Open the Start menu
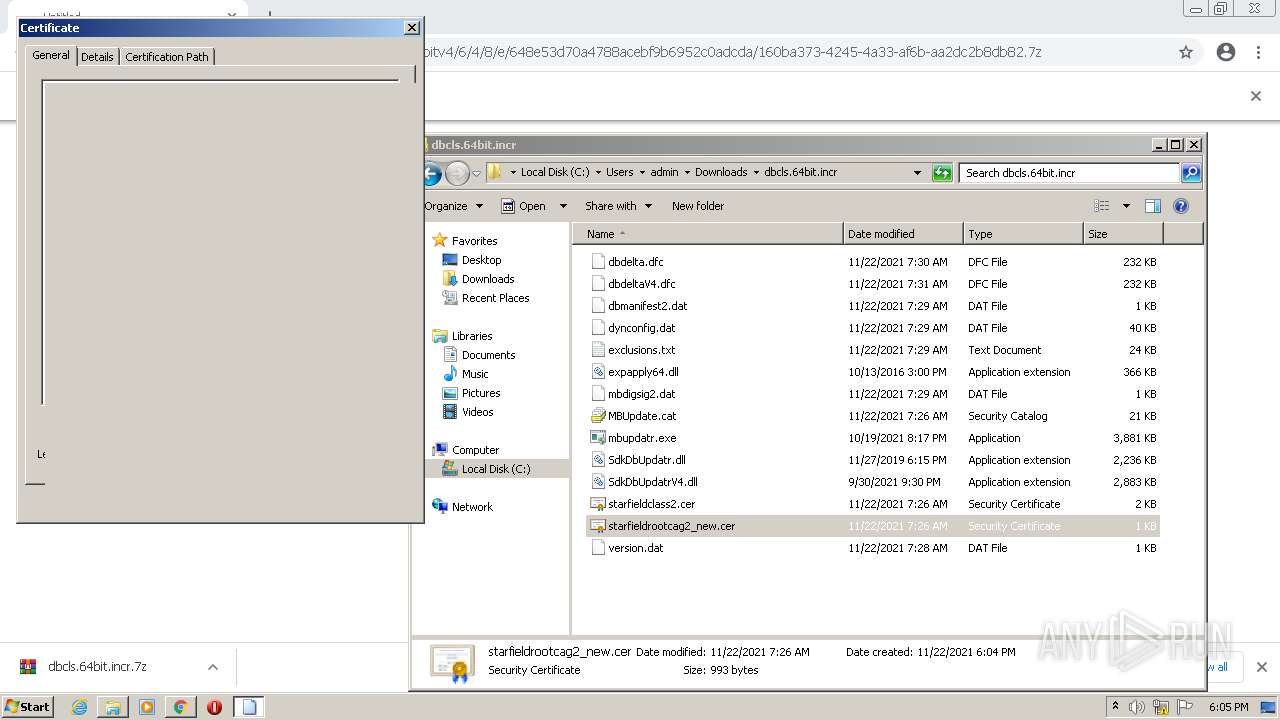The width and height of the screenshot is (1280, 720). (27, 707)
